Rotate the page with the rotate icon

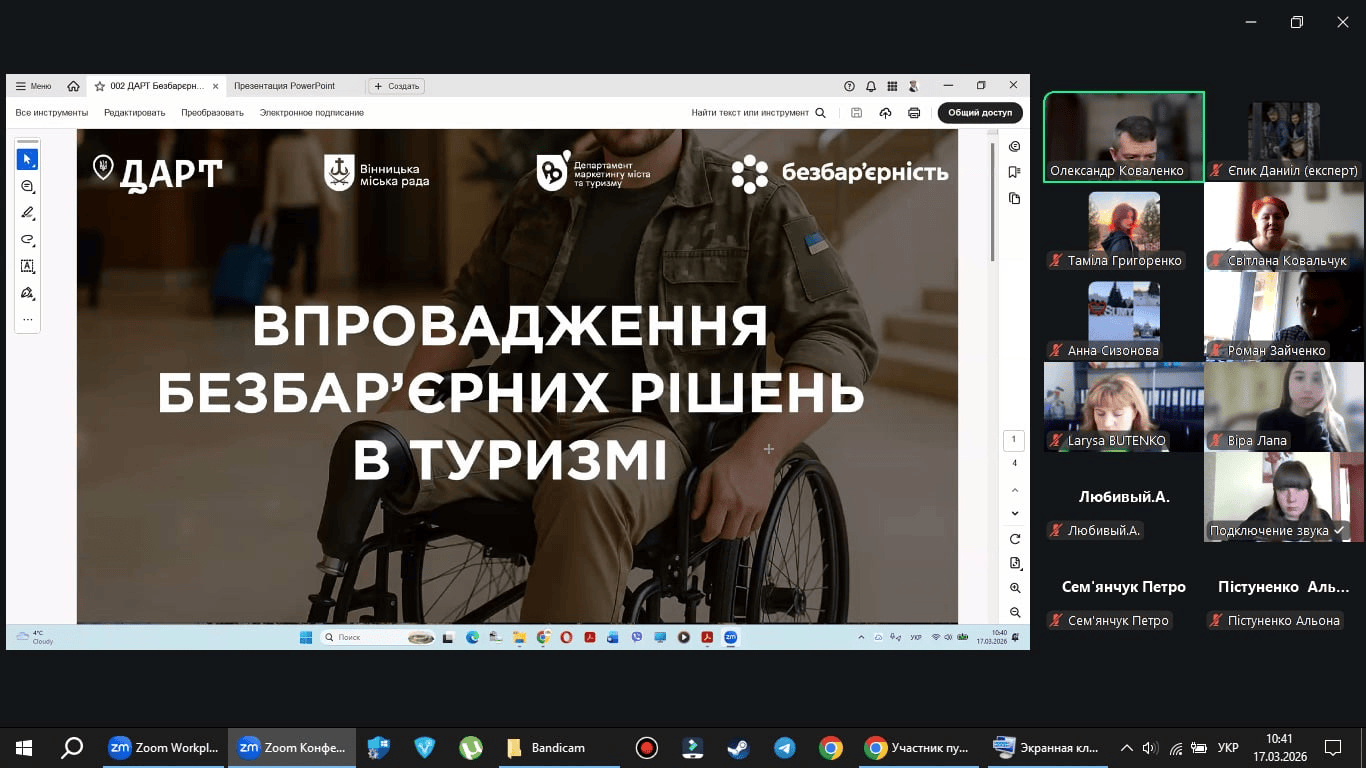tap(1015, 539)
